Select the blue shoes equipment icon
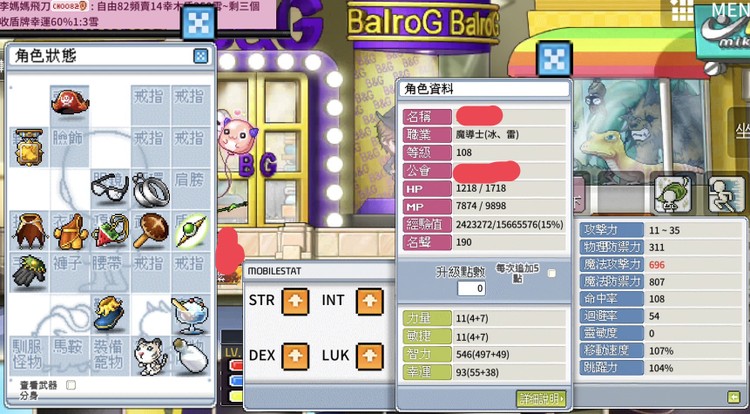This screenshot has width=750, height=414. point(110,315)
